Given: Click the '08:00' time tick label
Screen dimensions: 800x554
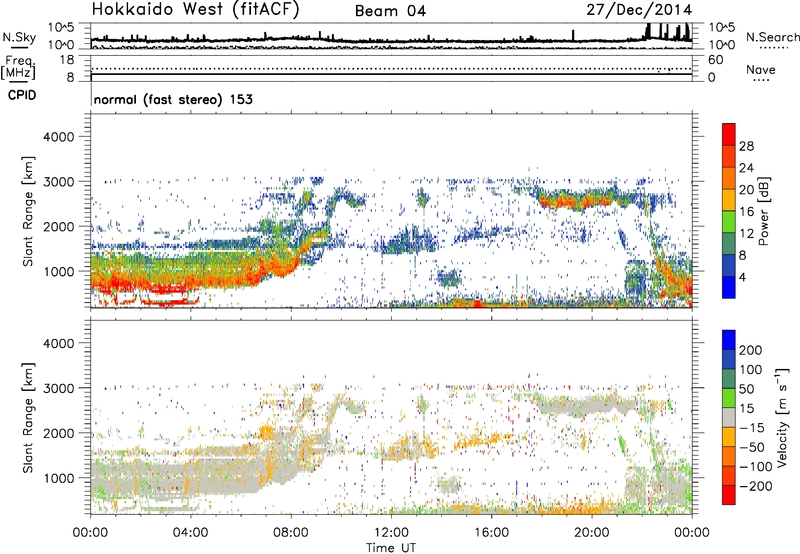Looking at the screenshot, I should tap(291, 533).
